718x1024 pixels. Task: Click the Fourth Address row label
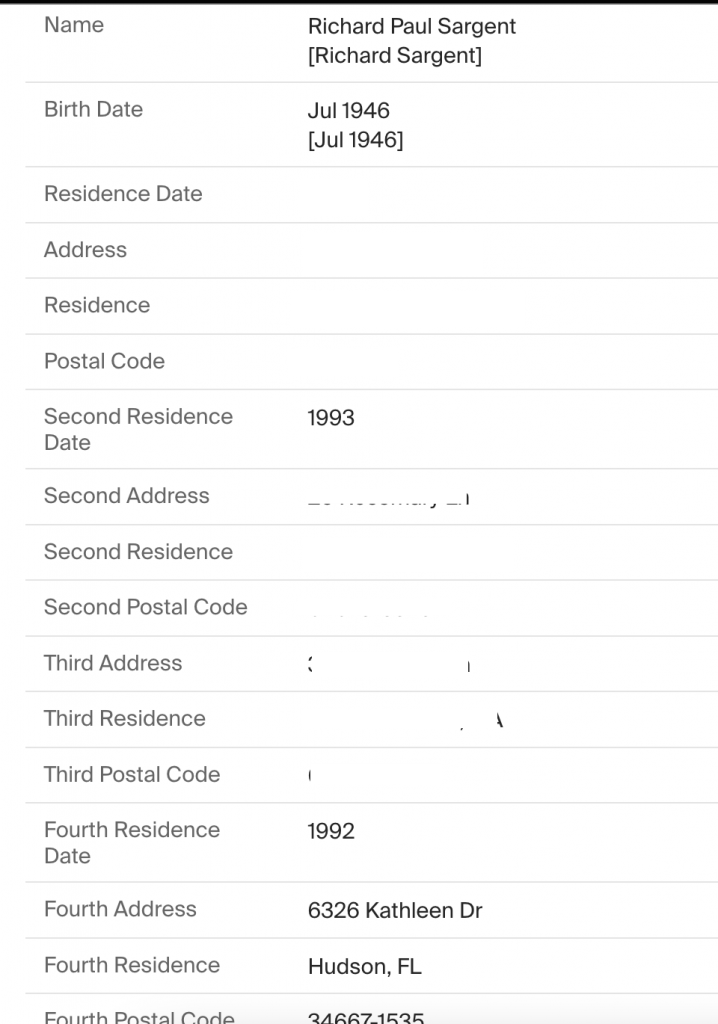point(120,910)
